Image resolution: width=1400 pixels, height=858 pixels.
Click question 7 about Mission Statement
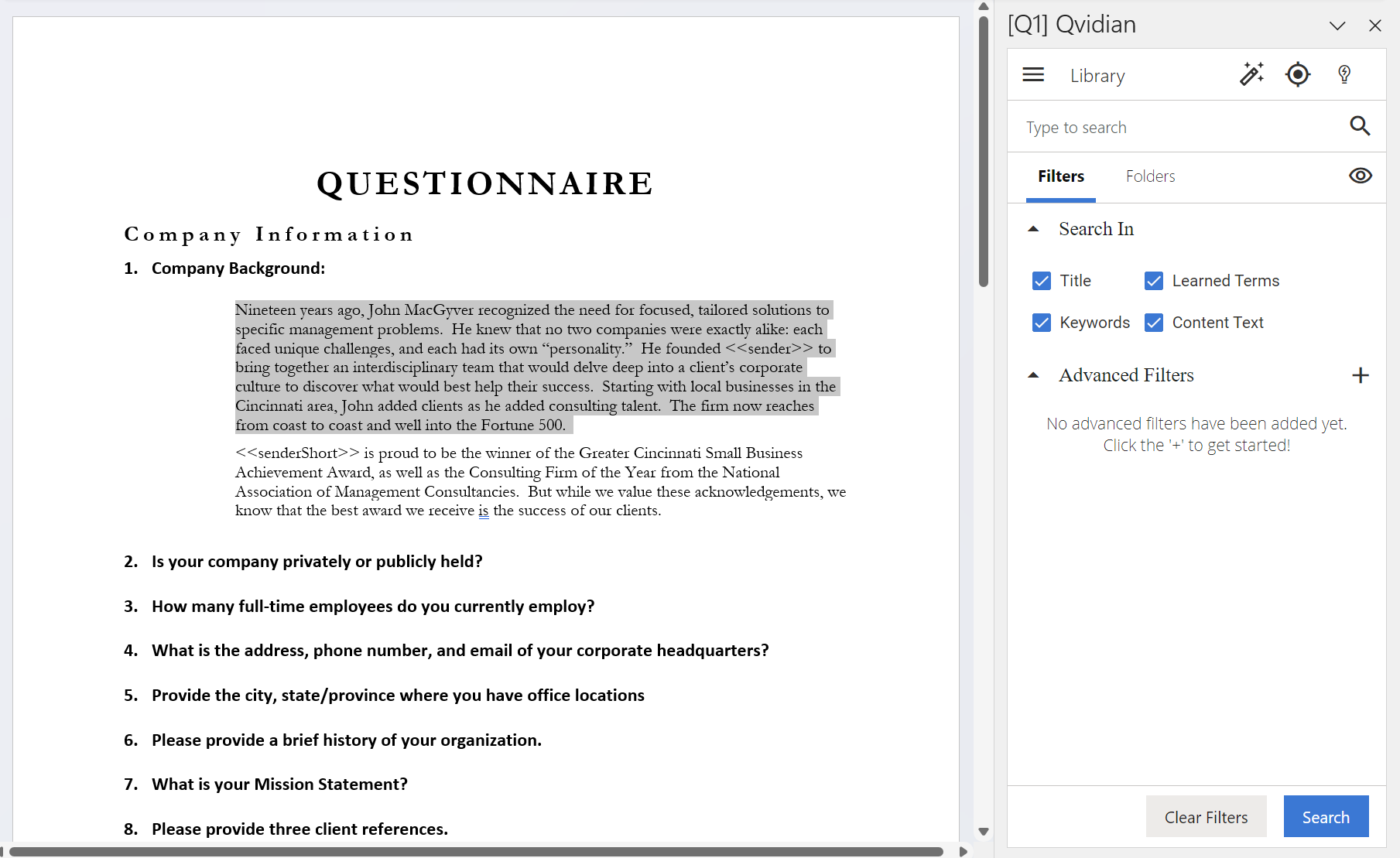(x=279, y=785)
